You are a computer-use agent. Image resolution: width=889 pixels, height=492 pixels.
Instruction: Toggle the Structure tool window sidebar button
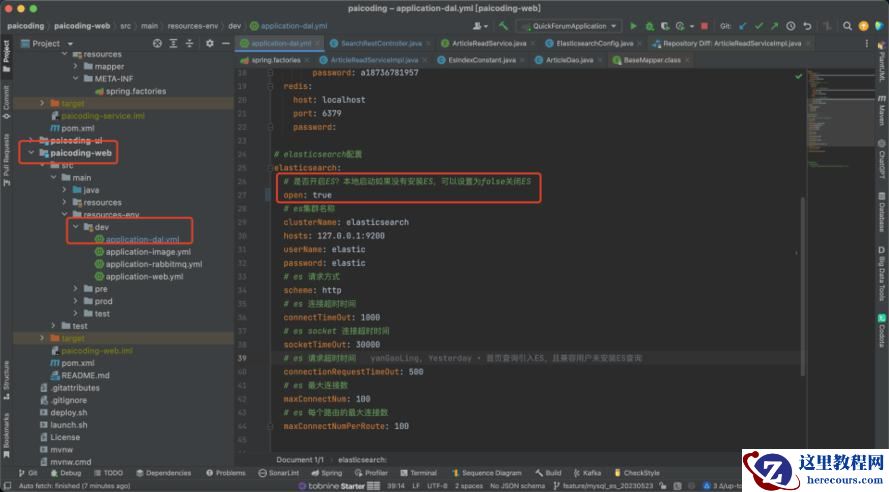(6, 375)
